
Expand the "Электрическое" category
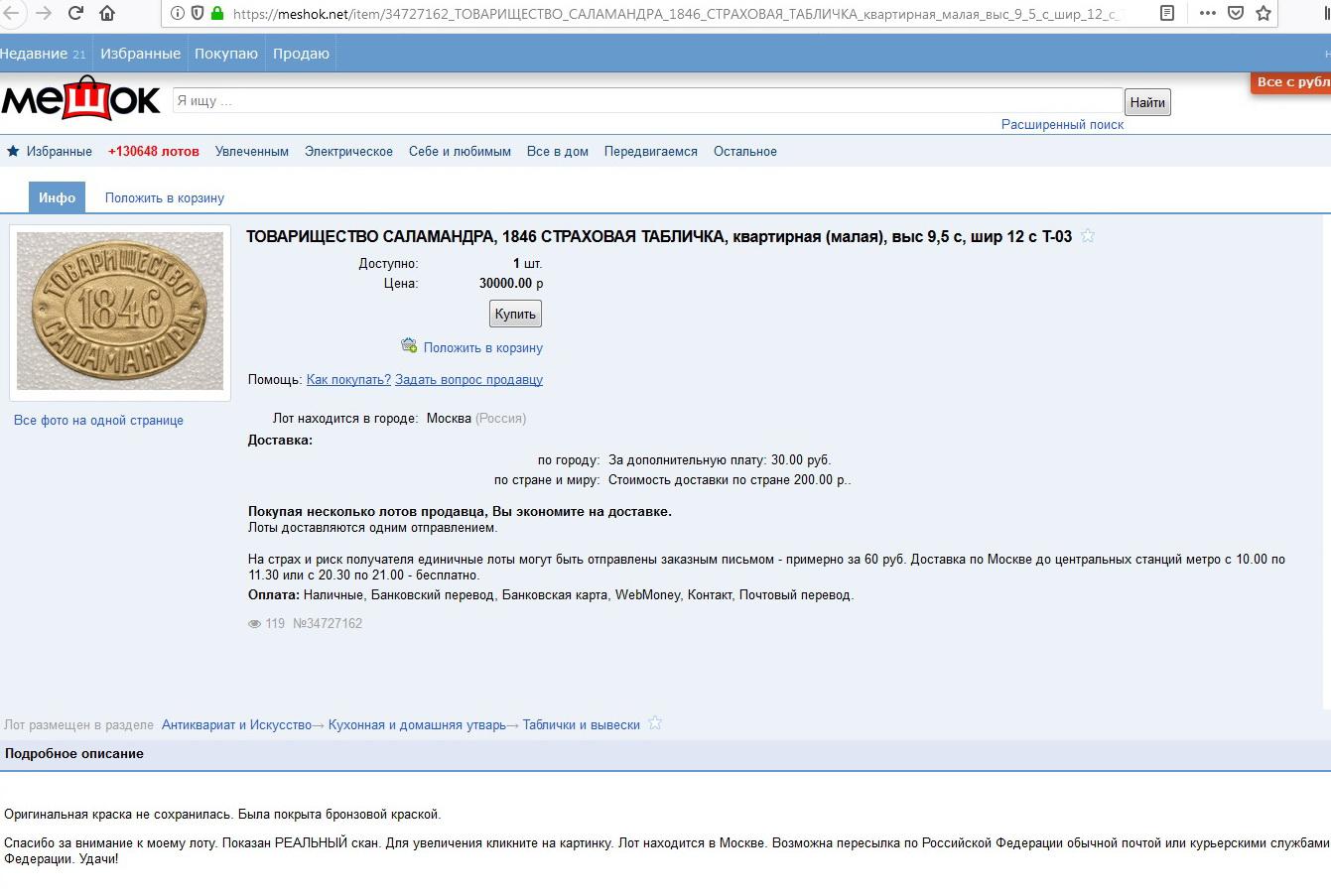point(348,152)
